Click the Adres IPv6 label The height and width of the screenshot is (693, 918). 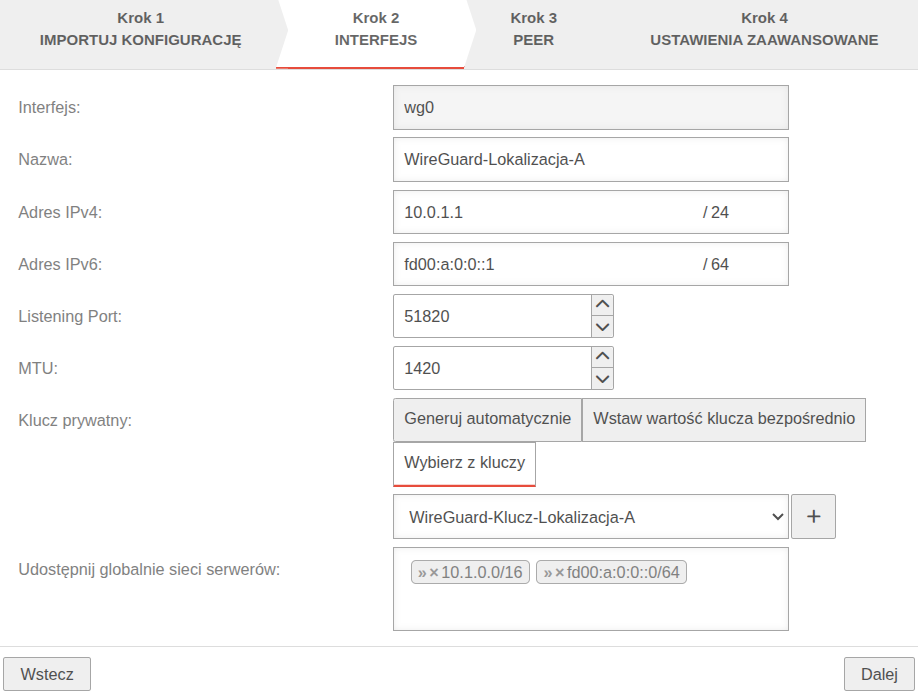[60, 265]
